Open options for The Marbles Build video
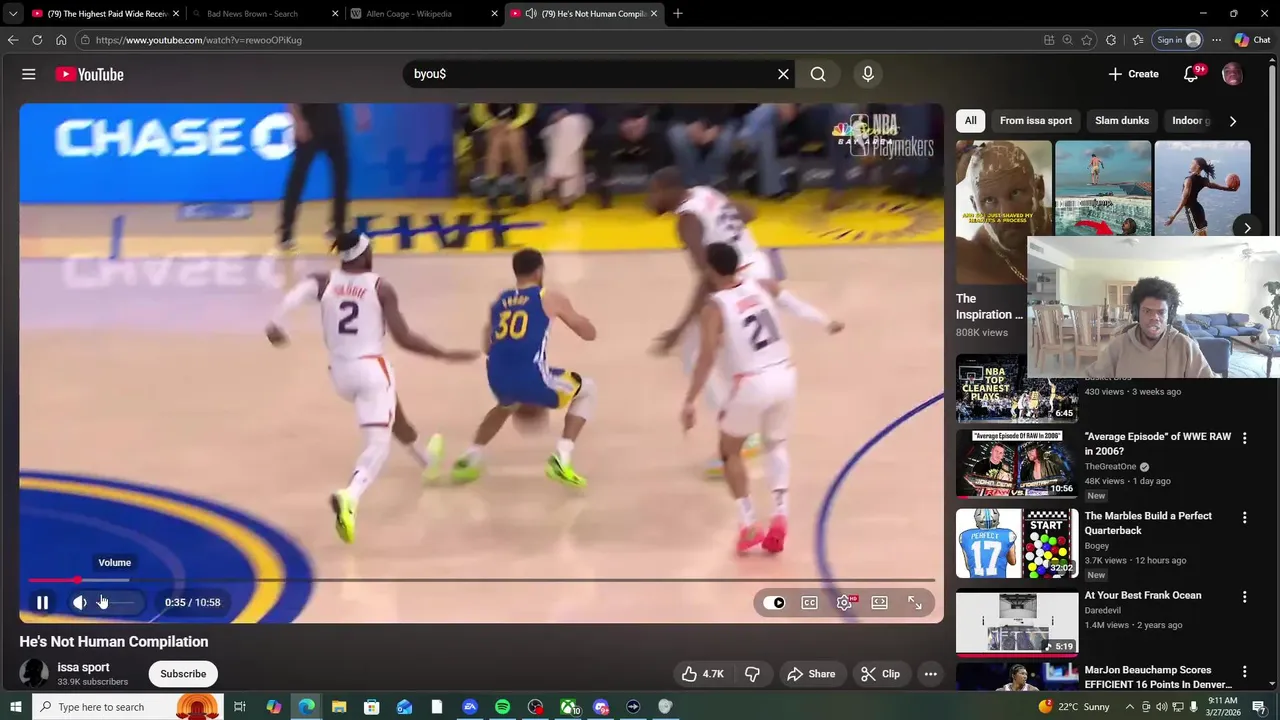This screenshot has height=720, width=1280. (x=1244, y=517)
